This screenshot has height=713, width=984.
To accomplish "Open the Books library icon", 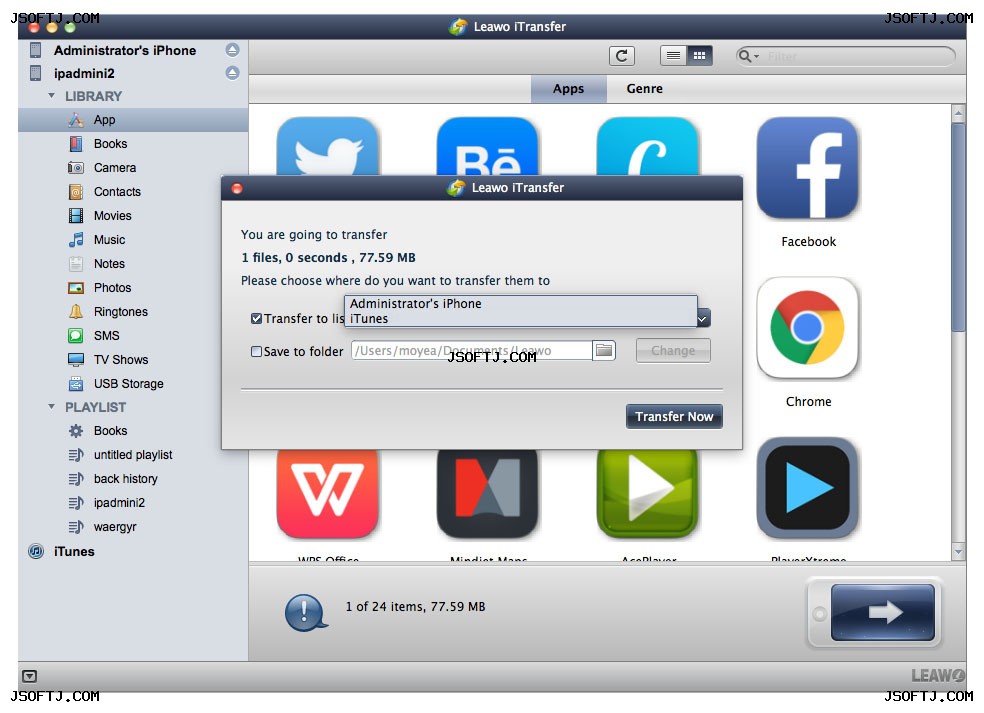I will (76, 144).
